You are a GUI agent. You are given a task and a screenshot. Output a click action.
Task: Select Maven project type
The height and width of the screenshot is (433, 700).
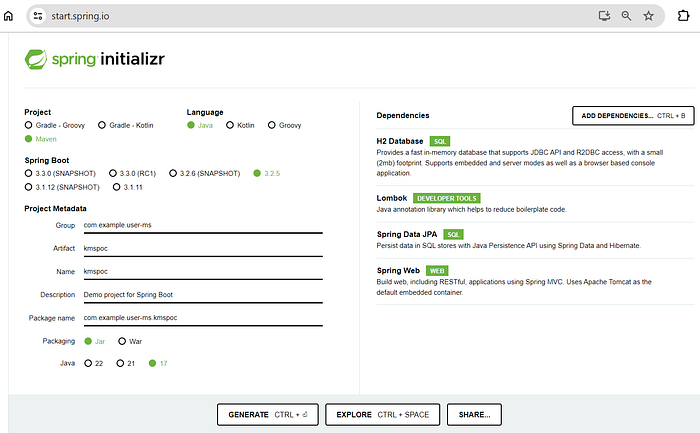pyautogui.click(x=41, y=139)
